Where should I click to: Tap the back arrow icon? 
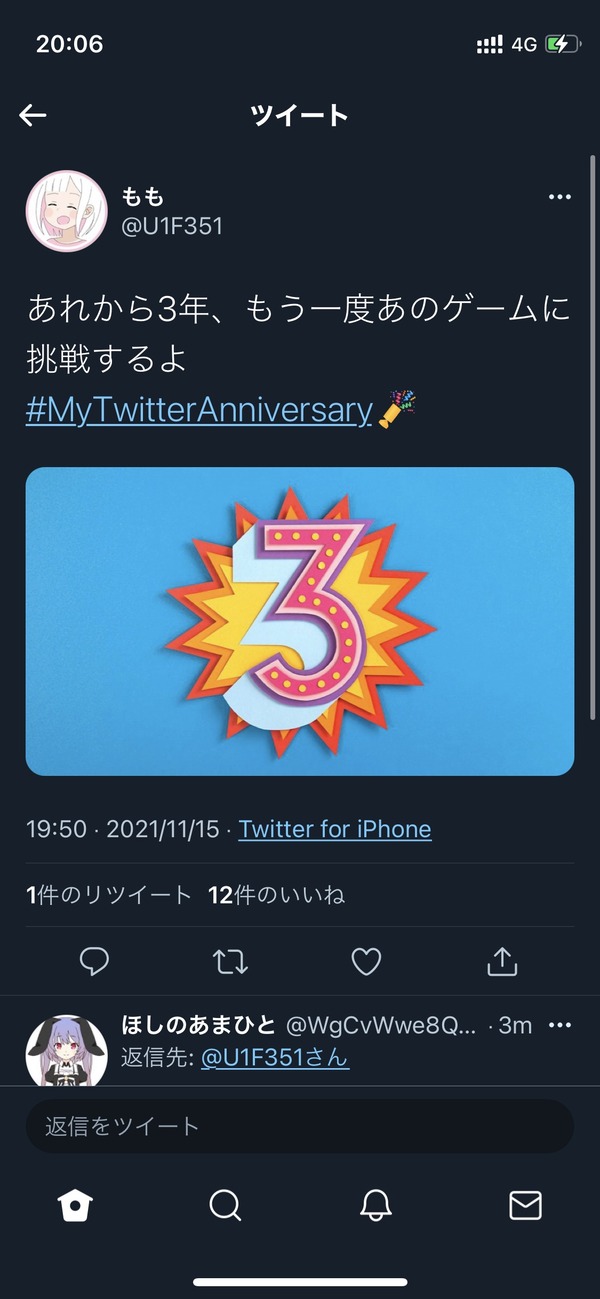point(33,116)
